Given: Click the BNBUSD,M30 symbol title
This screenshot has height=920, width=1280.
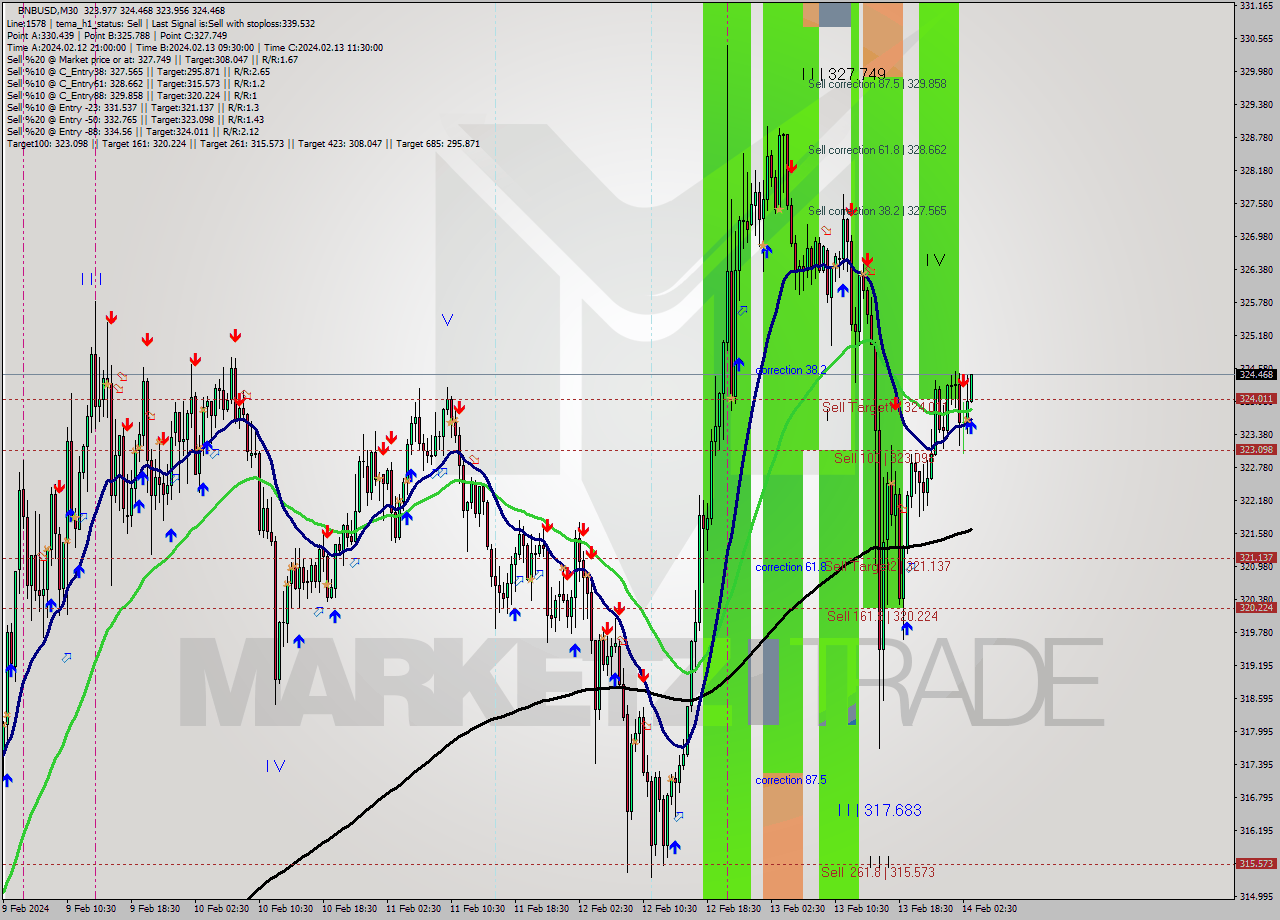Looking at the screenshot, I should pos(46,9).
